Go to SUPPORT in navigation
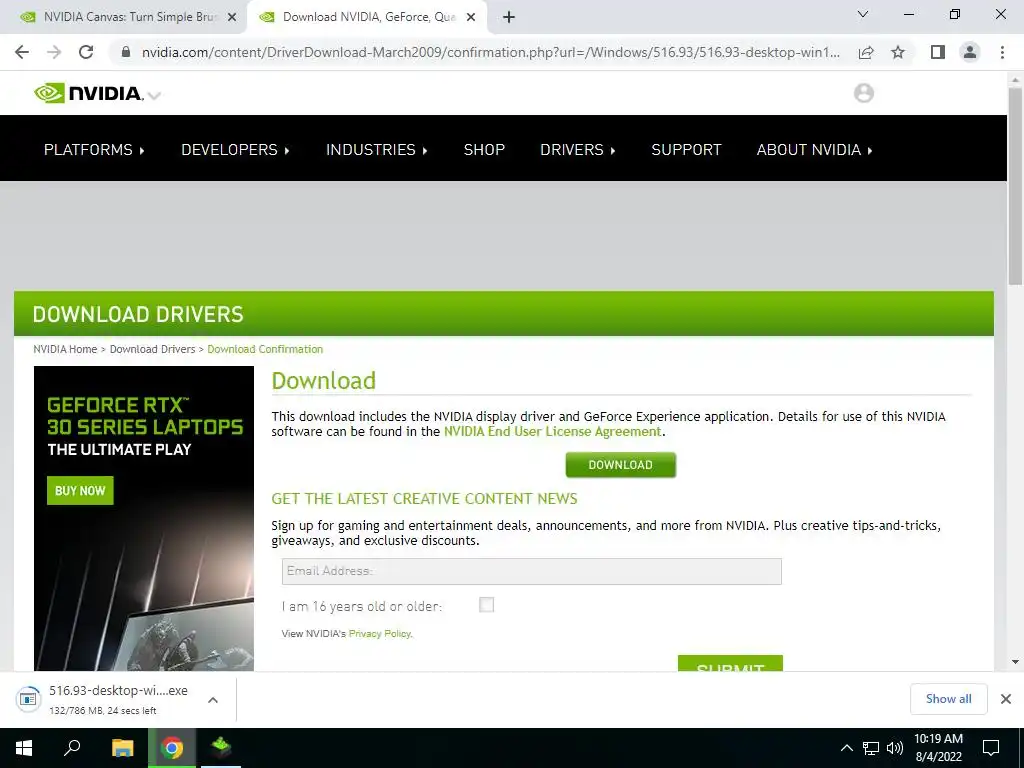This screenshot has height=768, width=1024. [686, 150]
